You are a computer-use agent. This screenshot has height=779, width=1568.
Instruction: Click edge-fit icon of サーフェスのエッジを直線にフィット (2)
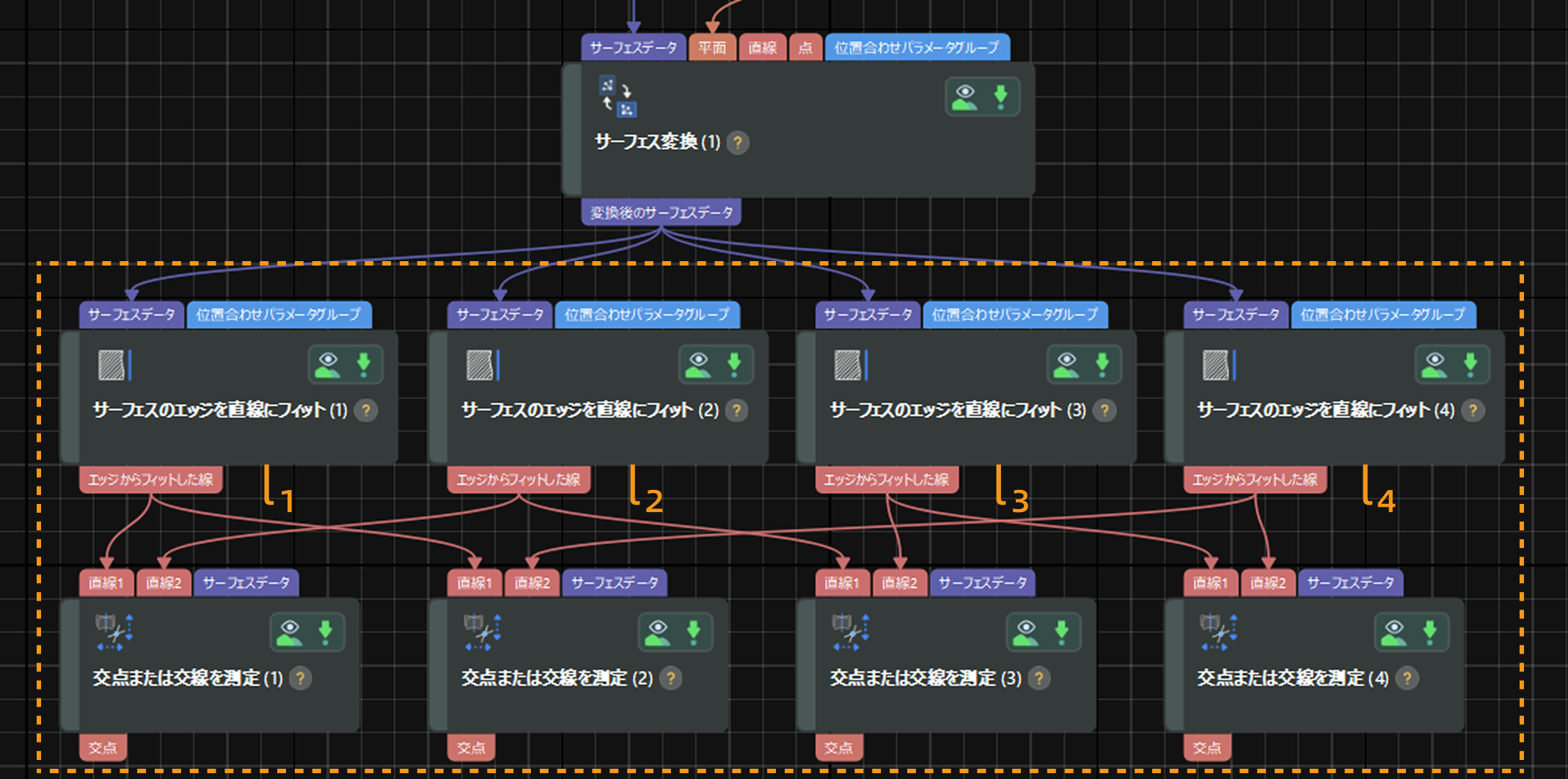point(483,365)
